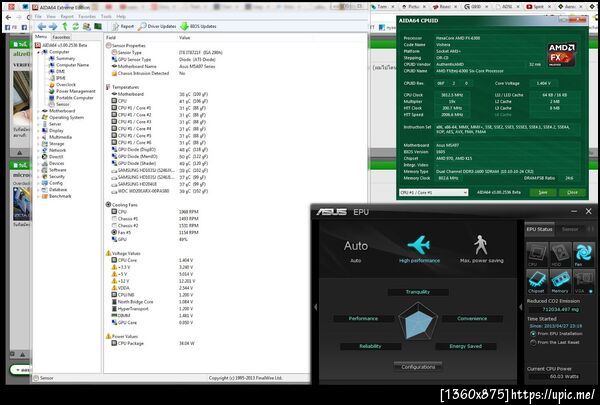Click the green Refresh icon in AIDA64 toolbar

(75, 26)
